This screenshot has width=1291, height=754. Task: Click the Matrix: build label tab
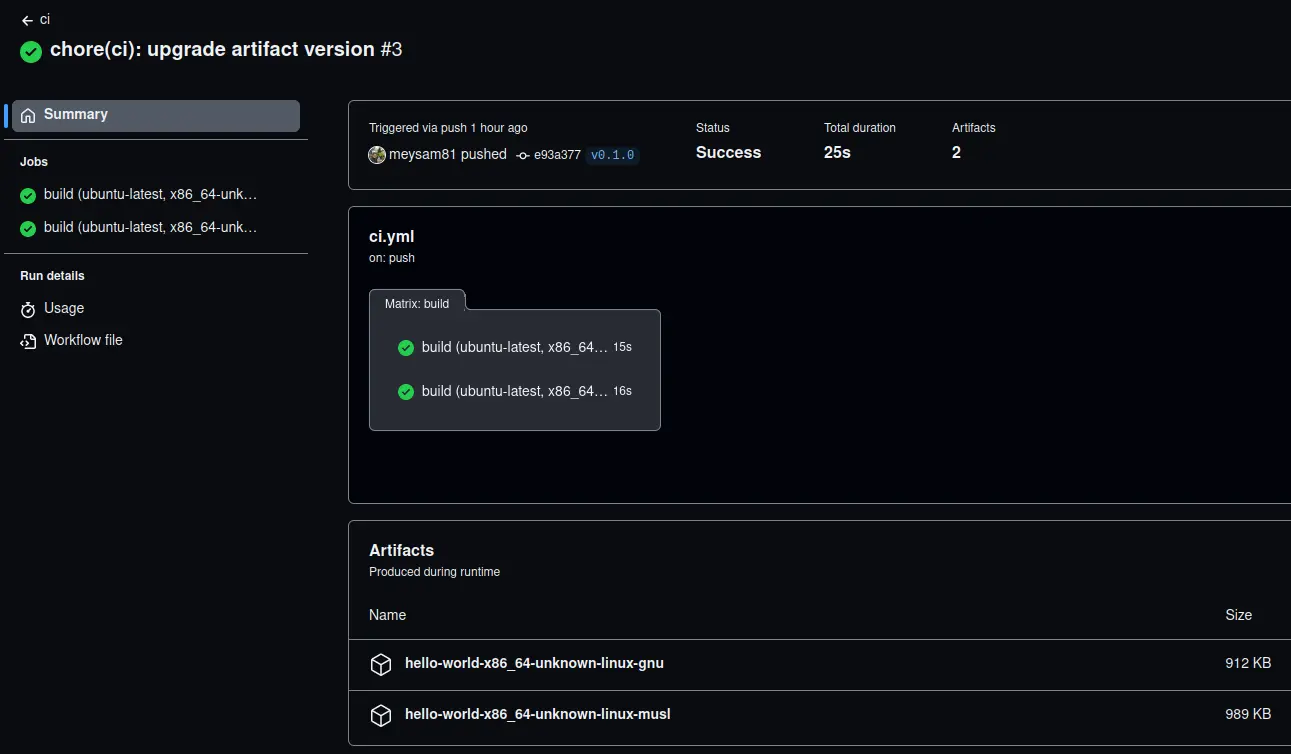(x=417, y=303)
